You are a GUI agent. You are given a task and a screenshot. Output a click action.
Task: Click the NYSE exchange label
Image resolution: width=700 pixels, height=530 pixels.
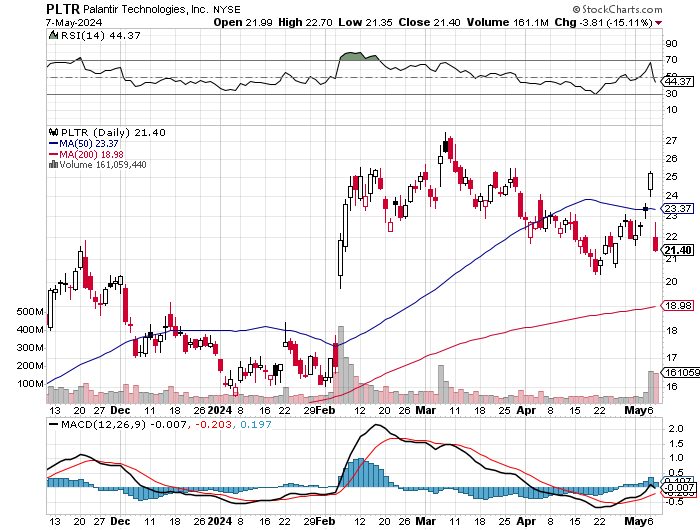(x=227, y=9)
